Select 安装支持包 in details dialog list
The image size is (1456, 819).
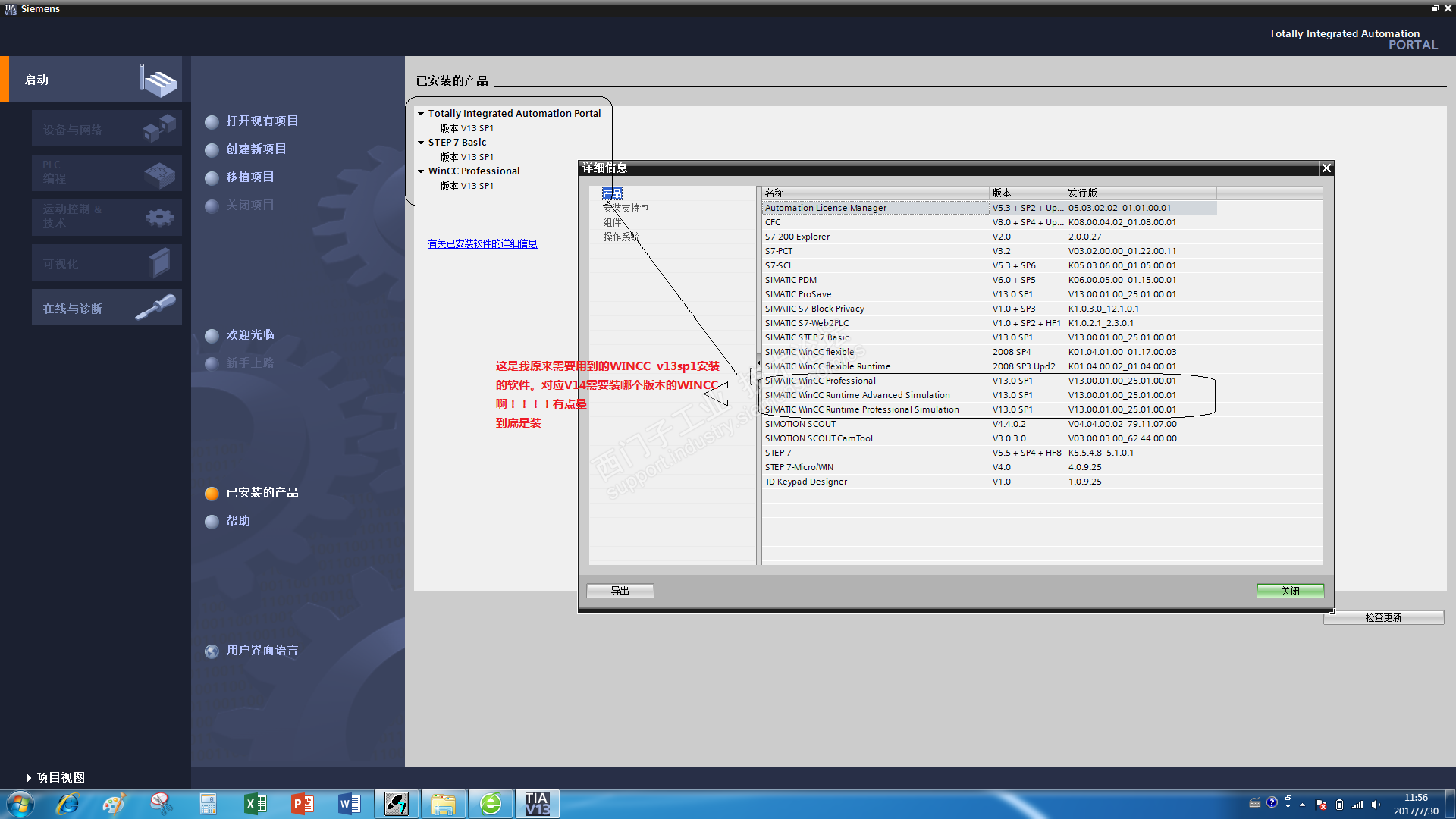pos(626,208)
